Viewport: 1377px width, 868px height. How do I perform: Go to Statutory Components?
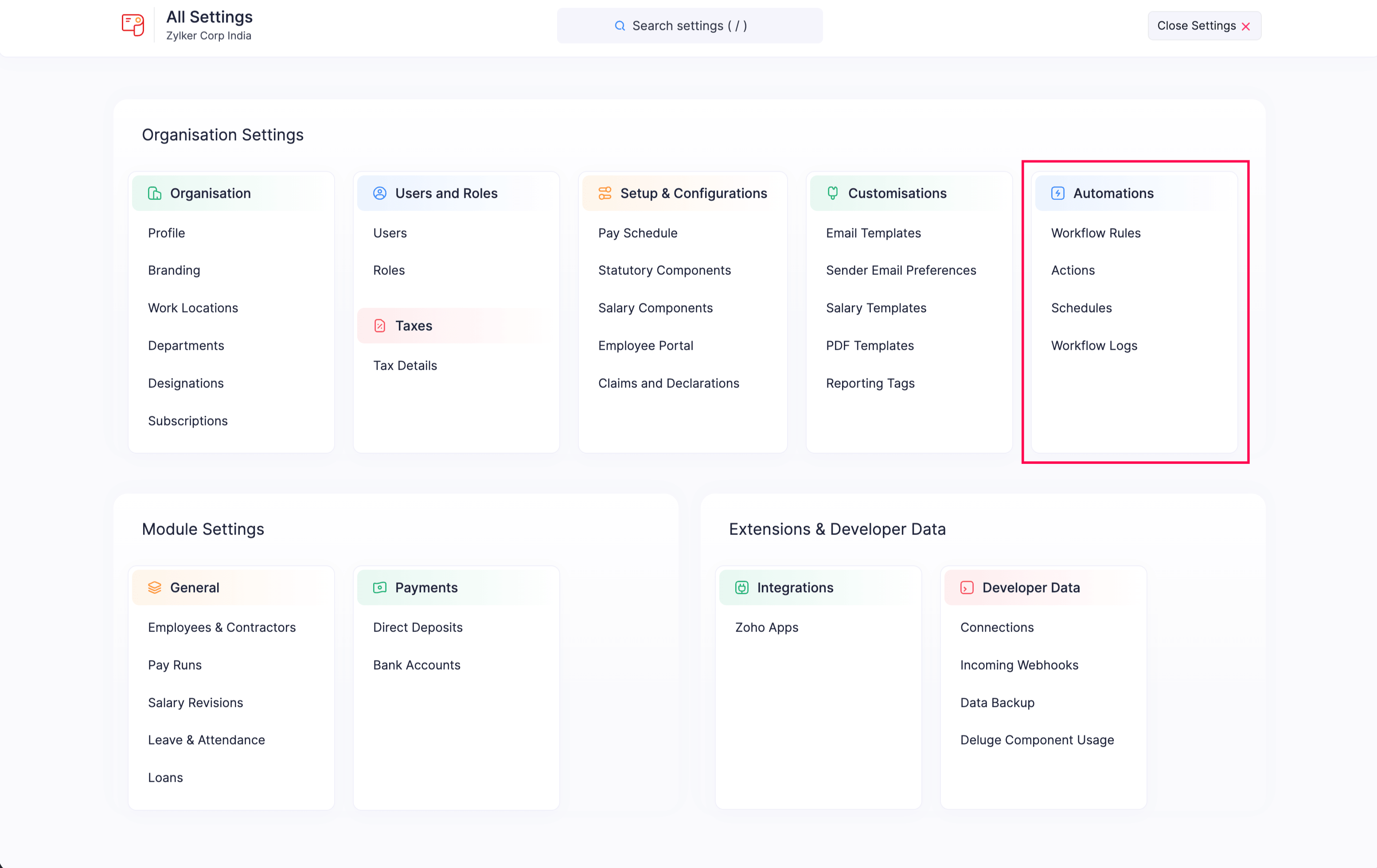tap(664, 270)
